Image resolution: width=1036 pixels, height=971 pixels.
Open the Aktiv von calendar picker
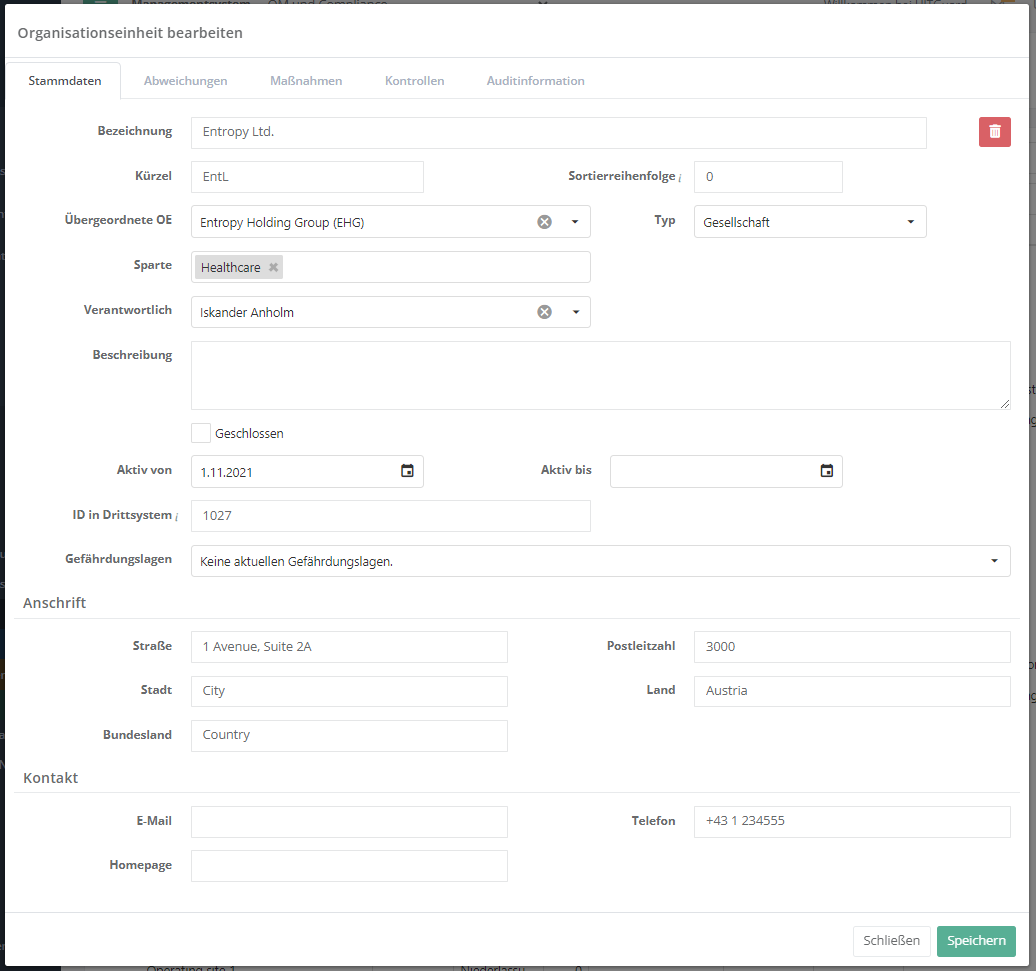(x=407, y=471)
